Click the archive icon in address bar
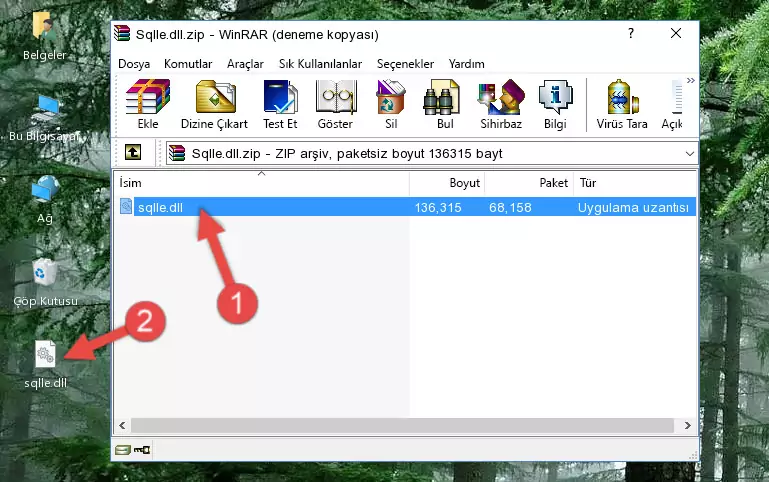 point(177,153)
